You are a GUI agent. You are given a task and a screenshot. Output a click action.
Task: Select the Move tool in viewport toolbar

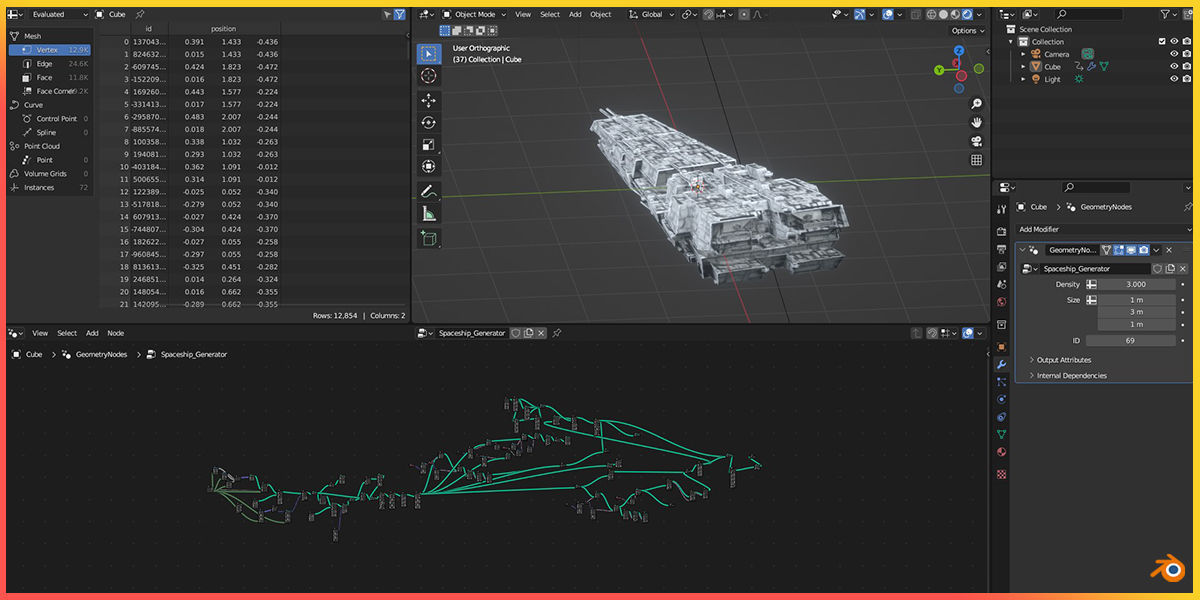(x=428, y=100)
